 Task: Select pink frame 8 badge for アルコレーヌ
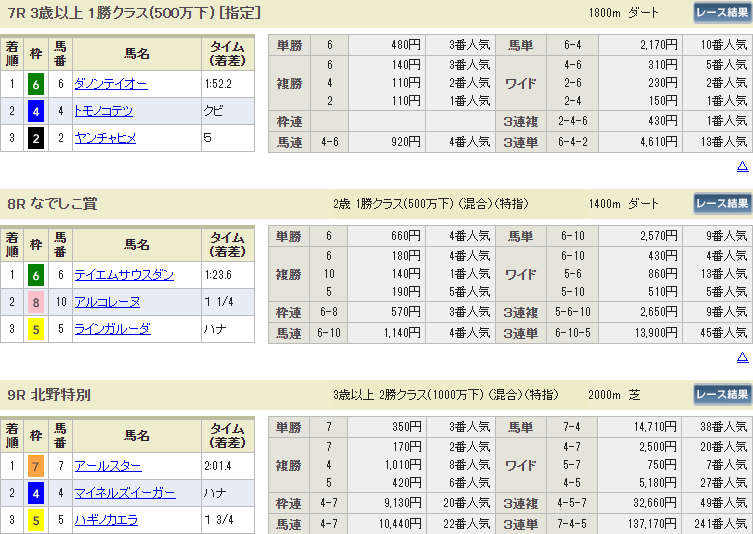[36, 303]
